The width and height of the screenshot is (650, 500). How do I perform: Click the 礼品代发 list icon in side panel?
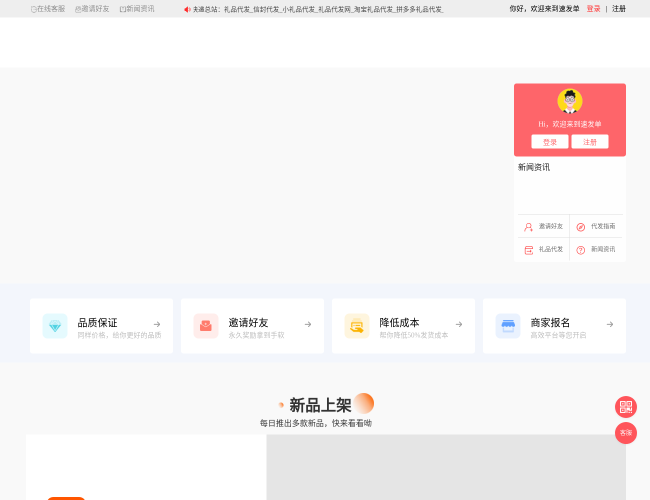(x=529, y=250)
